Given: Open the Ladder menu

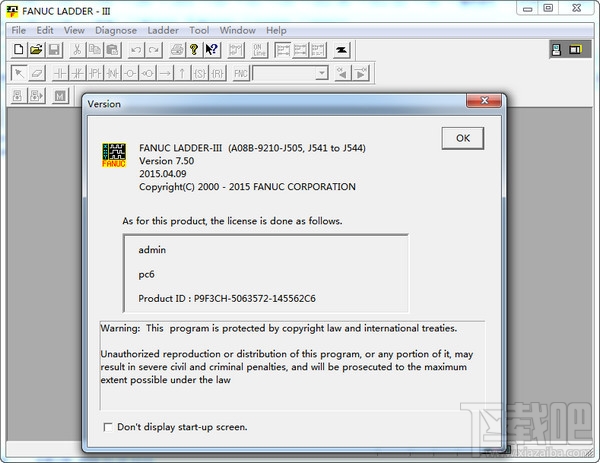Looking at the screenshot, I should (163, 30).
